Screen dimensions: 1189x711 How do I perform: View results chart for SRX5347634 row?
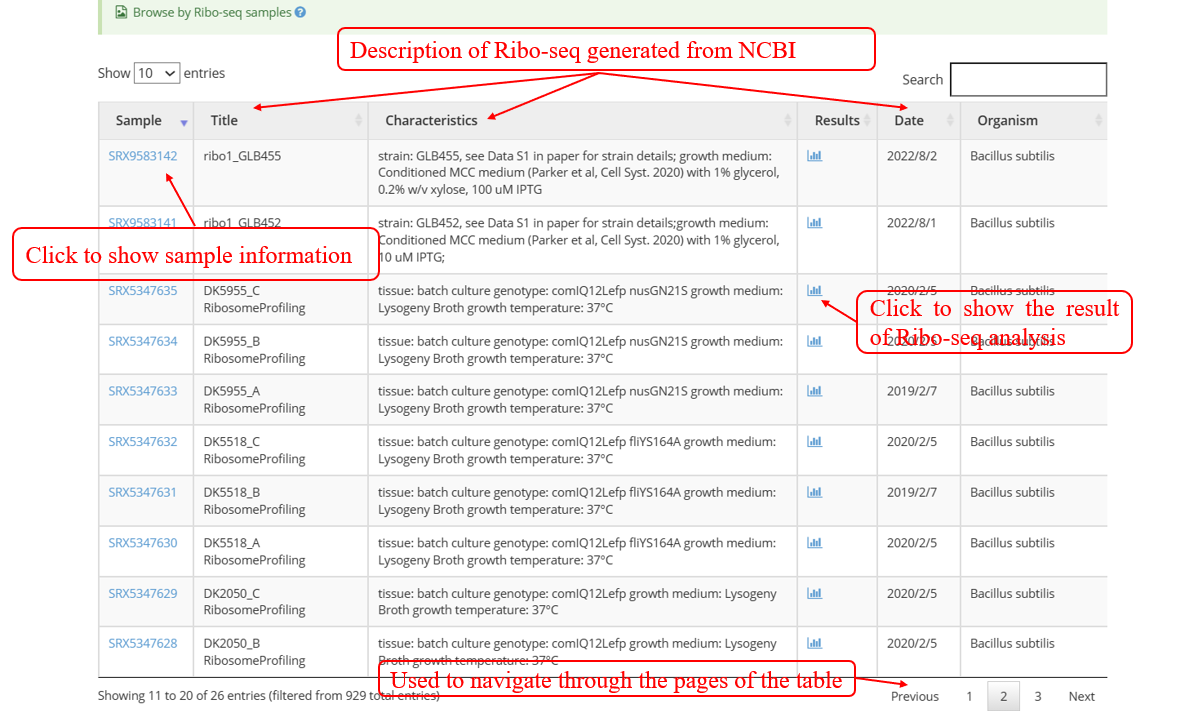click(x=814, y=341)
